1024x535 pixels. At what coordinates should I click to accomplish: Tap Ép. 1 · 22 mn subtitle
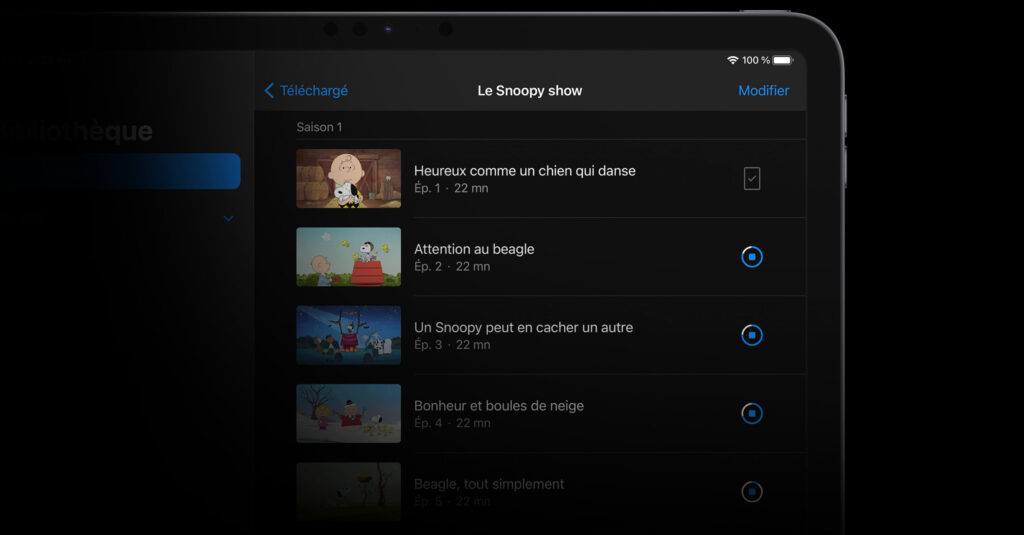451,188
